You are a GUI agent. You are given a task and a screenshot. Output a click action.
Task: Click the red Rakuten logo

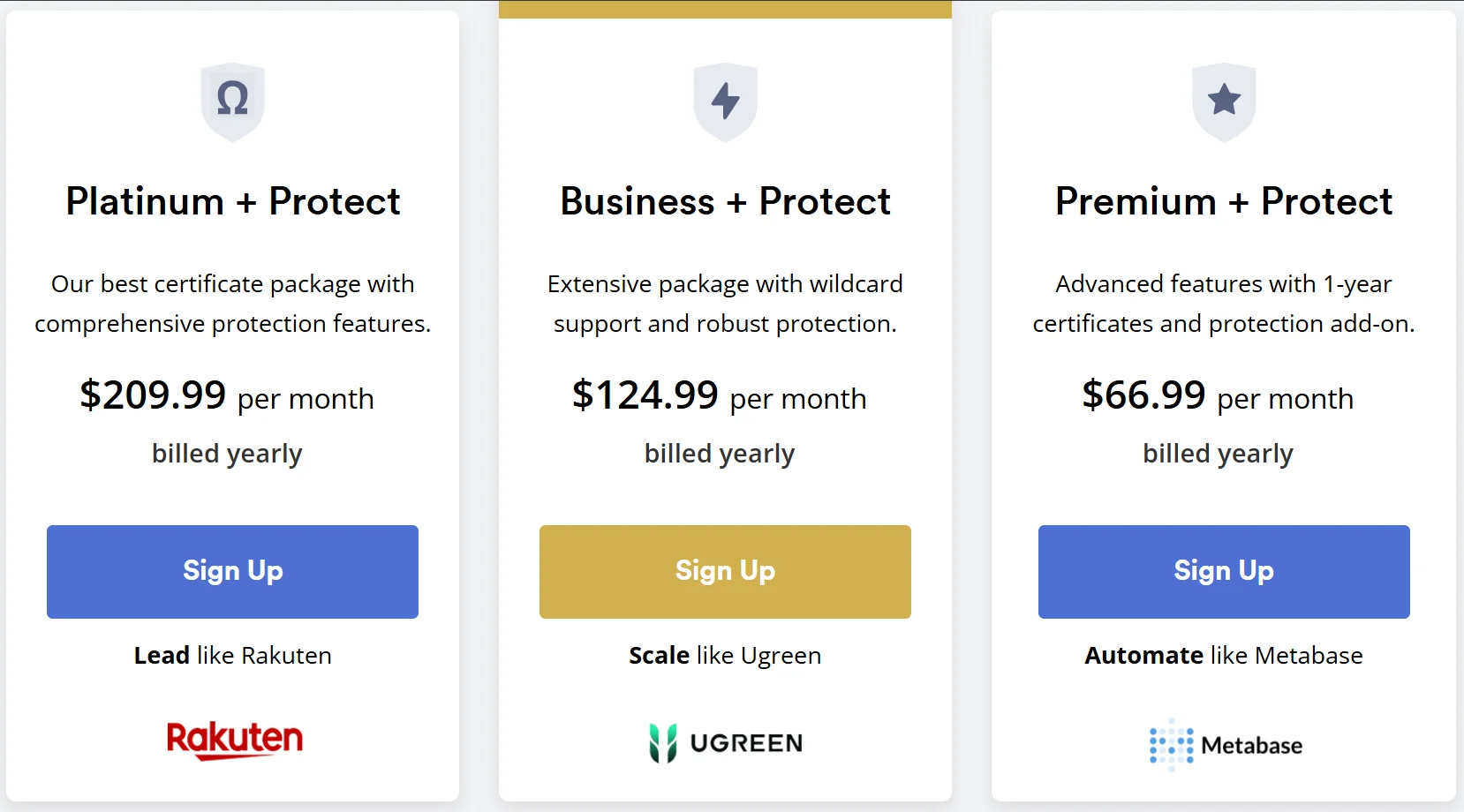(x=234, y=740)
